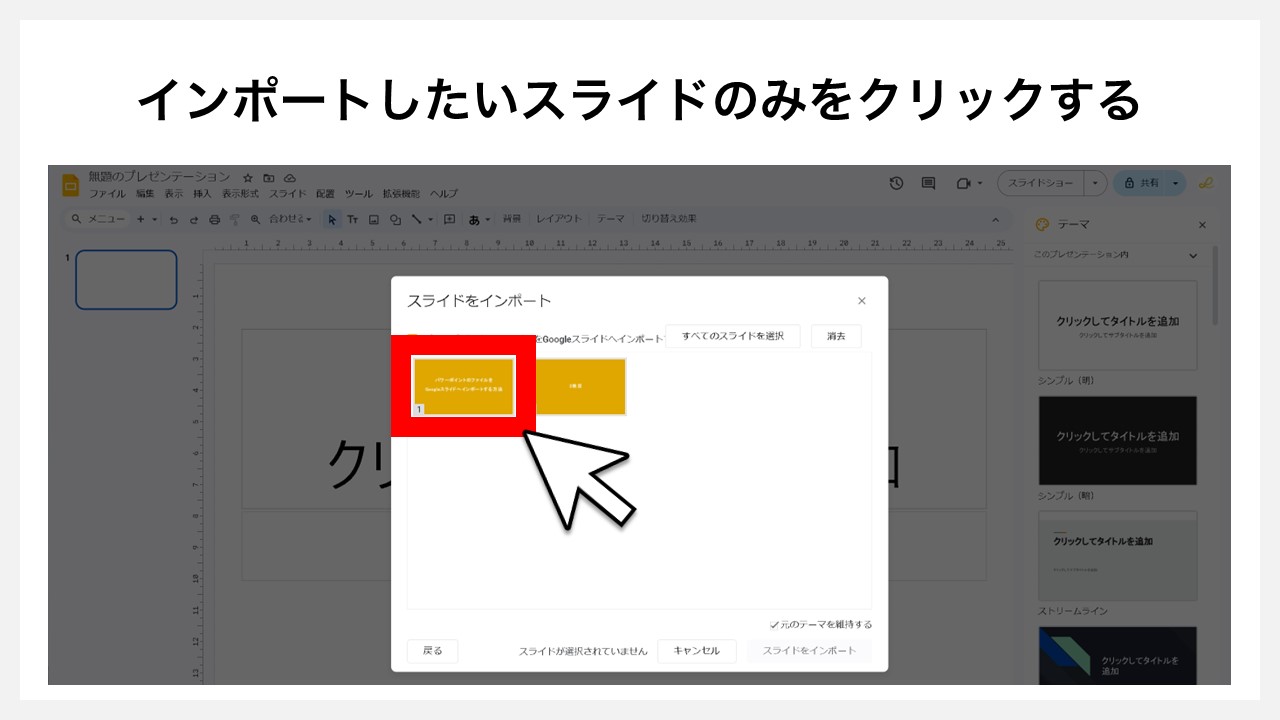
Task: Expand the このプレゼンテーション内 section chevron
Action: coord(1192,255)
